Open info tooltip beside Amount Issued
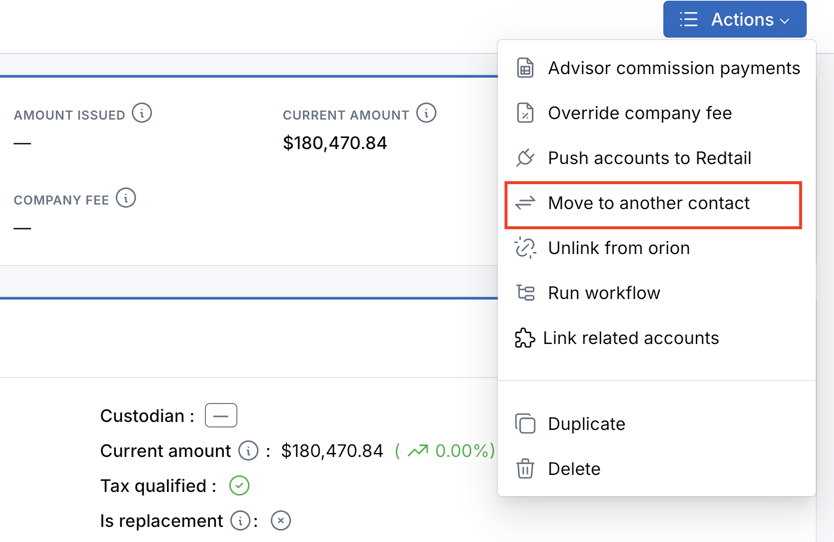 (142, 113)
